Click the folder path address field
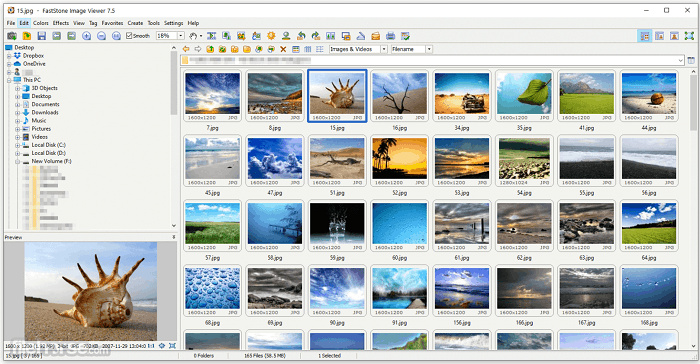 432,60
